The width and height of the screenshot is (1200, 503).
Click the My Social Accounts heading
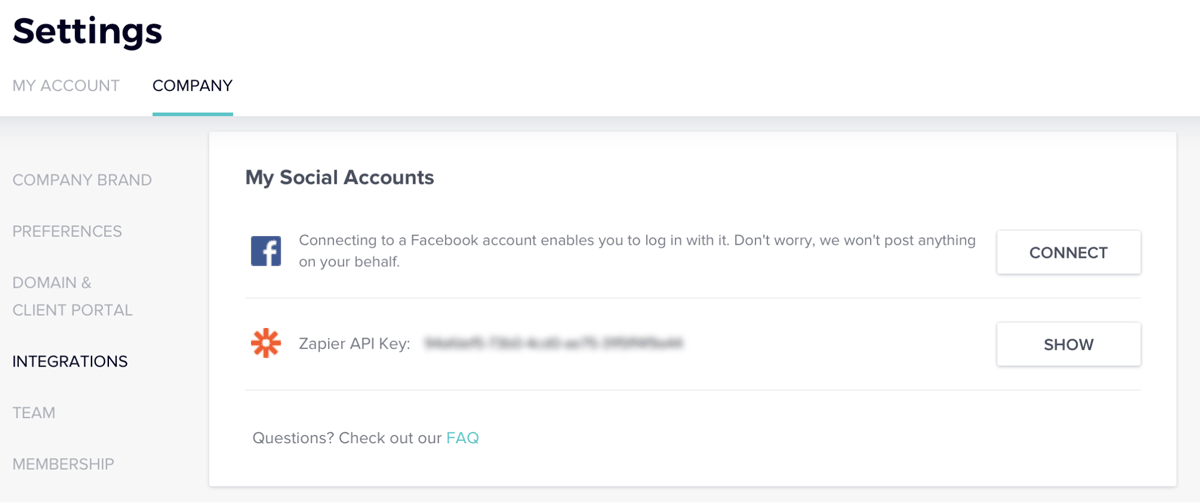(340, 178)
